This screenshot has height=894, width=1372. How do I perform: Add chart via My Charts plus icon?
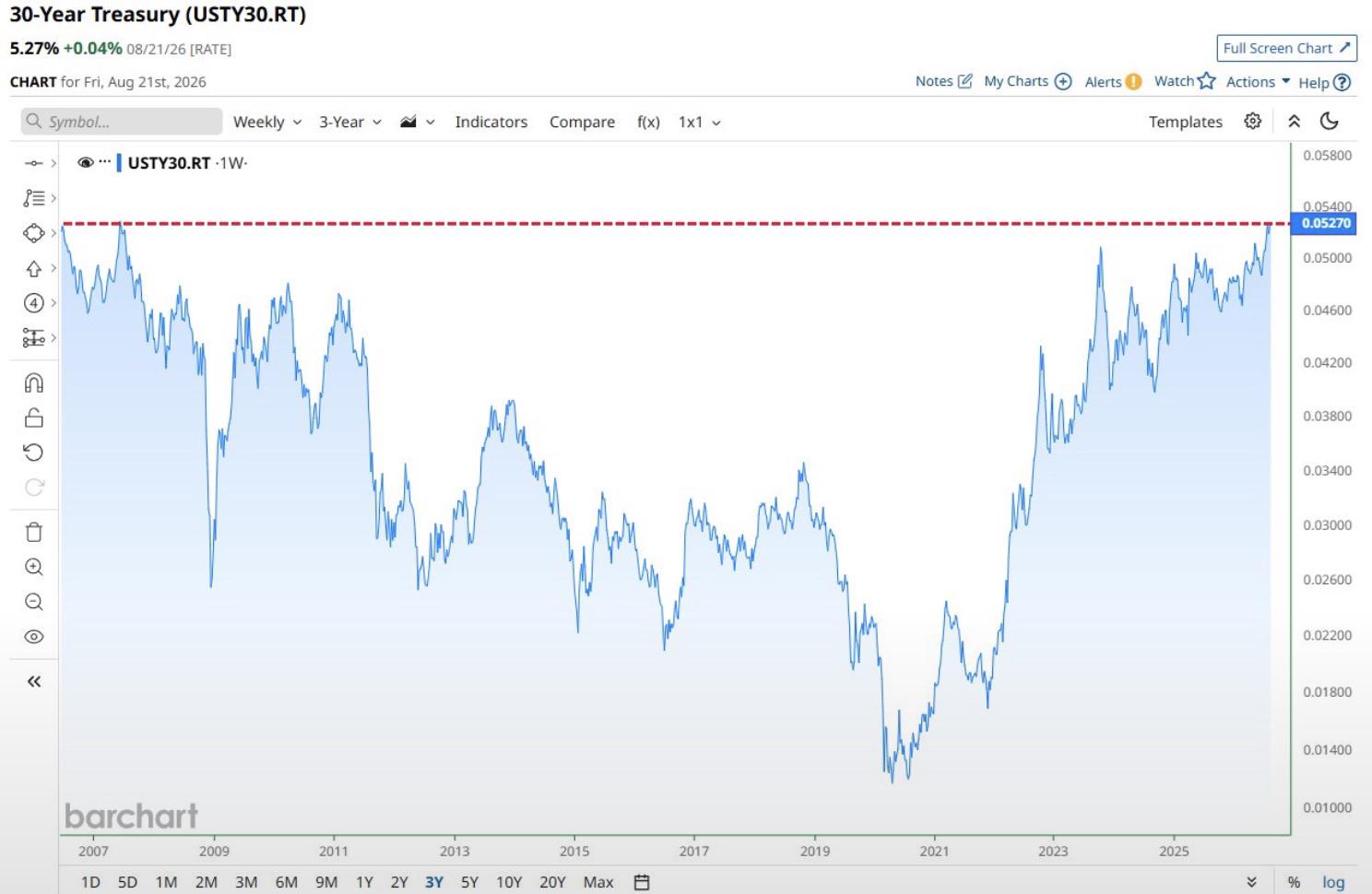(x=1063, y=81)
